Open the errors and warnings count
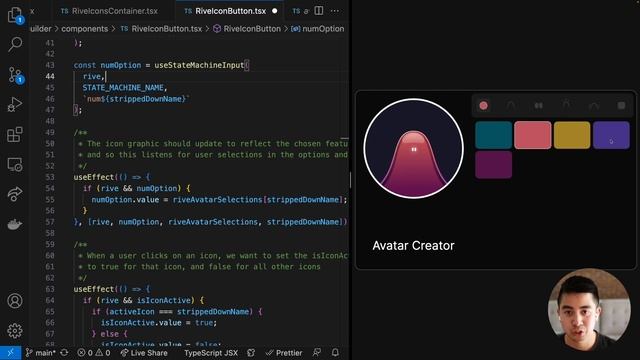Image resolution: width=640 pixels, height=360 pixels. click(94, 353)
